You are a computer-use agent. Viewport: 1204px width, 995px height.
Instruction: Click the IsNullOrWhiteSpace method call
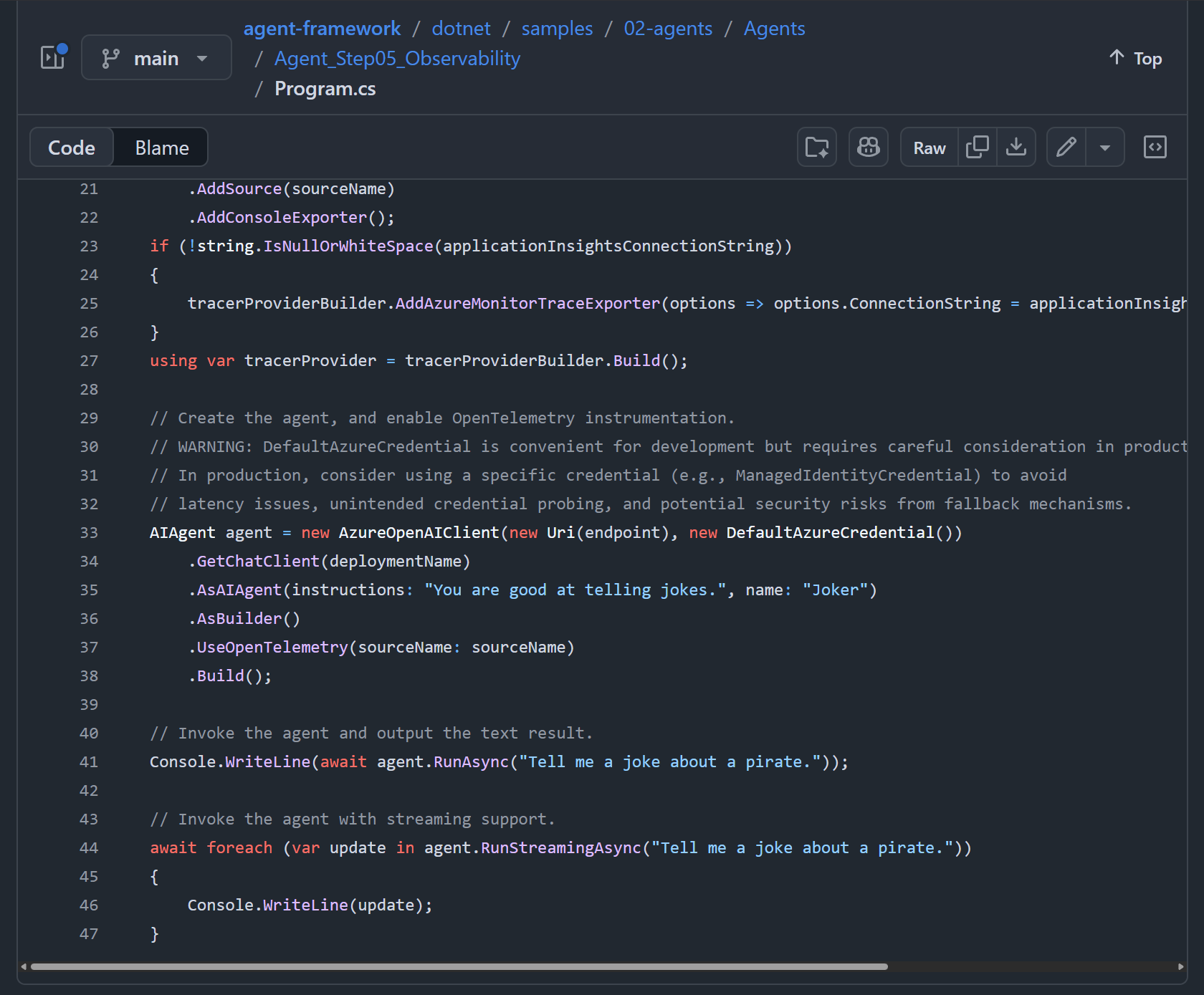pos(348,246)
